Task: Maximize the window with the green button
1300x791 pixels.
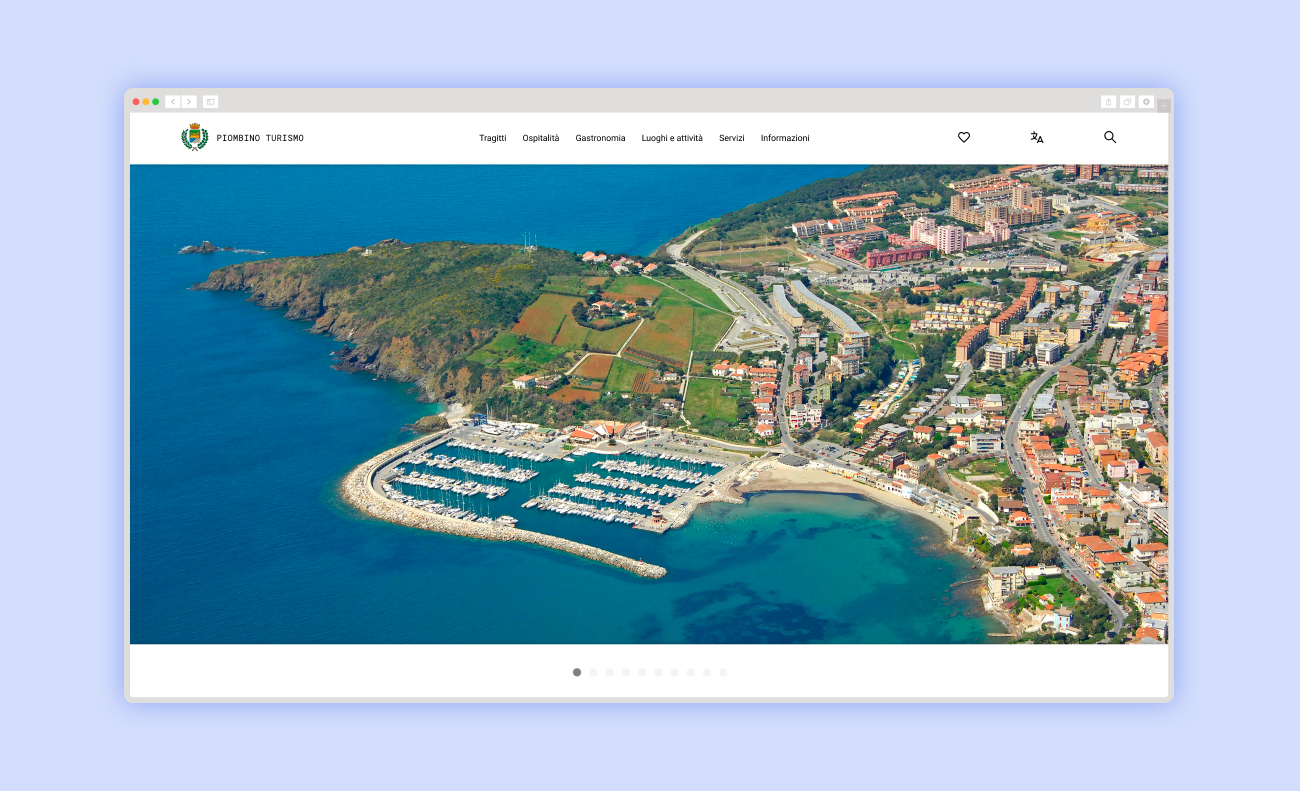Action: 156,101
